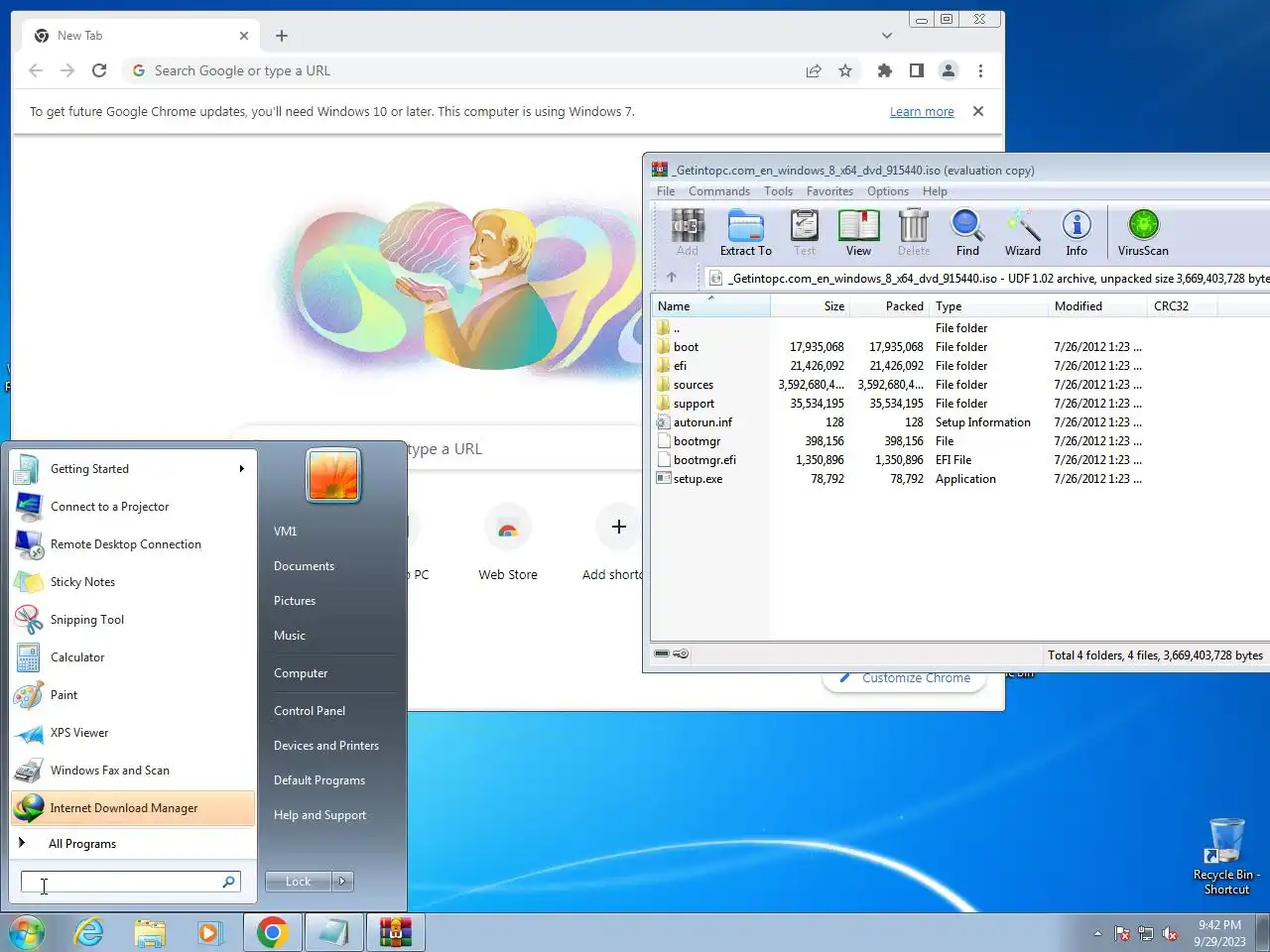Viewport: 1270px width, 952px height.
Task: Launch the Wizard tool in WinRAR
Action: click(1022, 232)
